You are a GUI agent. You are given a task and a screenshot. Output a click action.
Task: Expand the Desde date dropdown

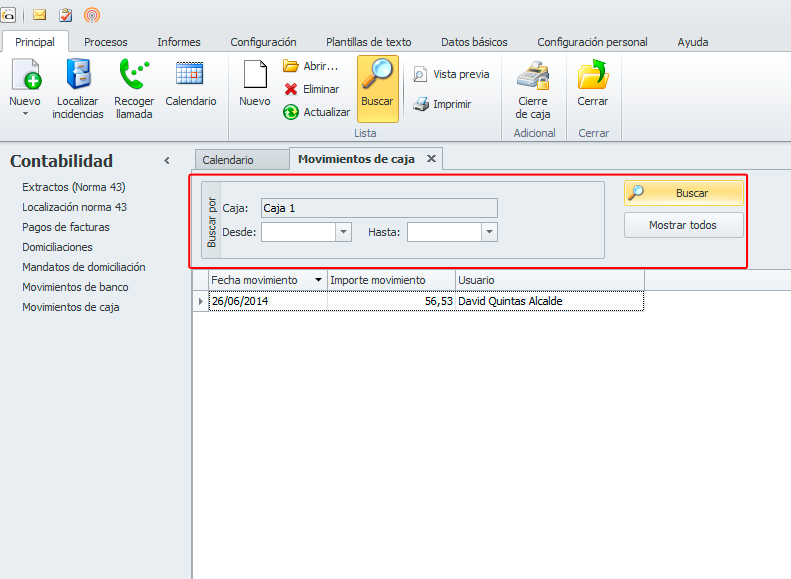(344, 232)
